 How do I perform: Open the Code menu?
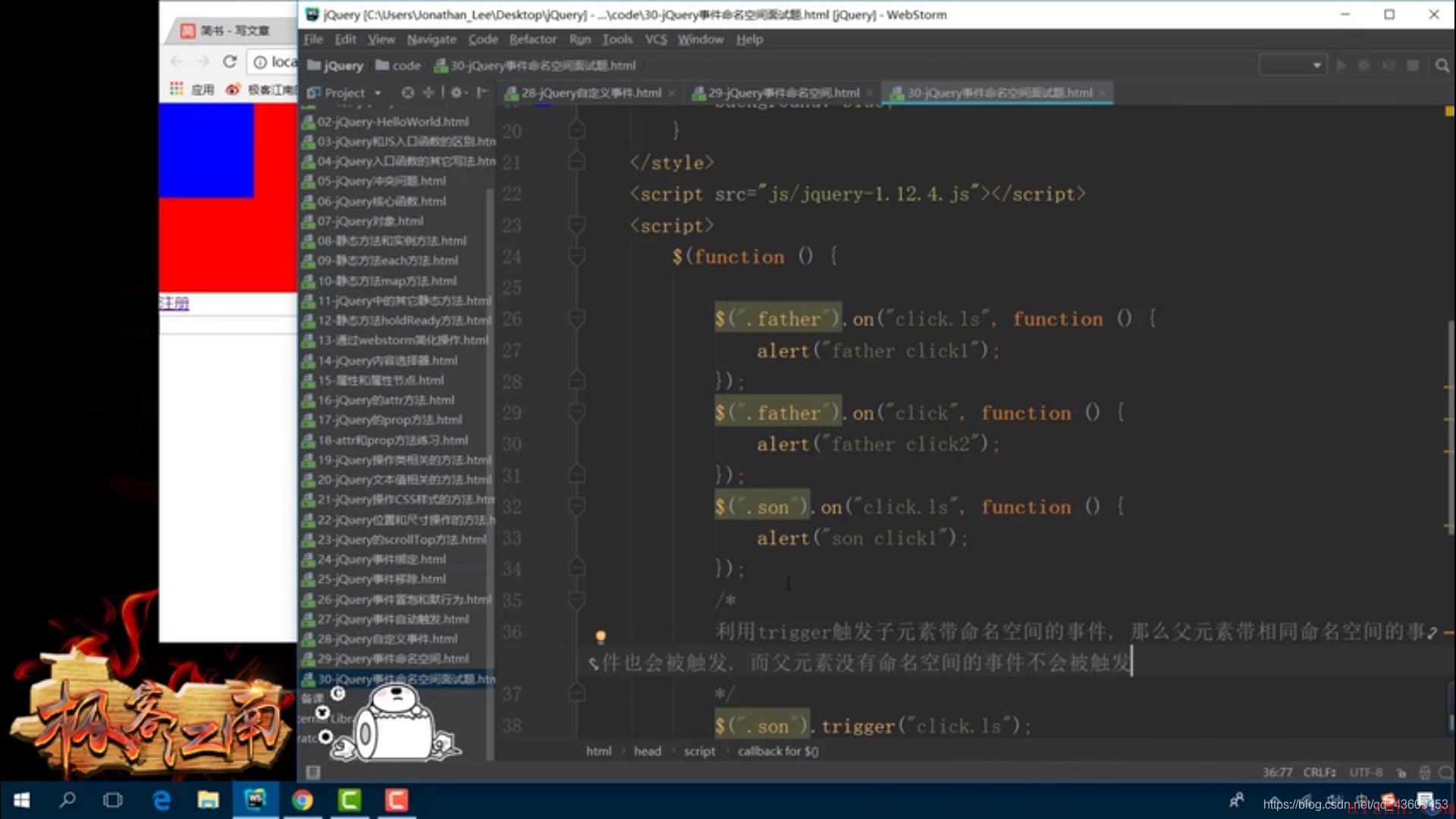(x=483, y=39)
